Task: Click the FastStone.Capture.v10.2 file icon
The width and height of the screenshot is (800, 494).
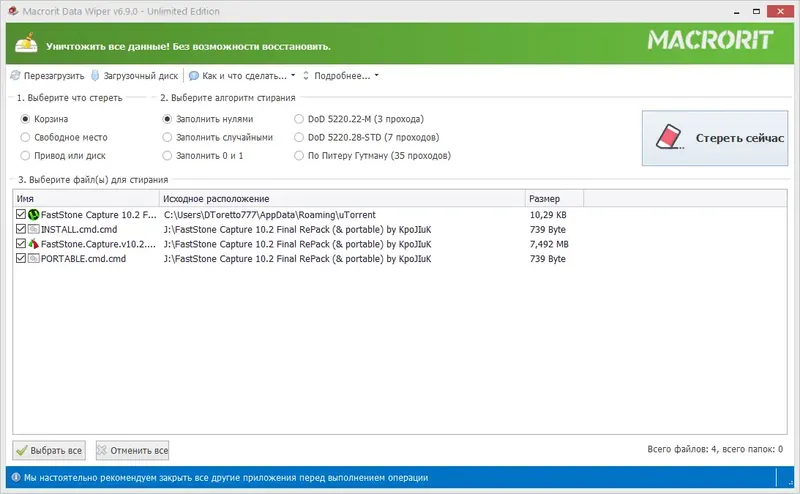Action: click(34, 244)
